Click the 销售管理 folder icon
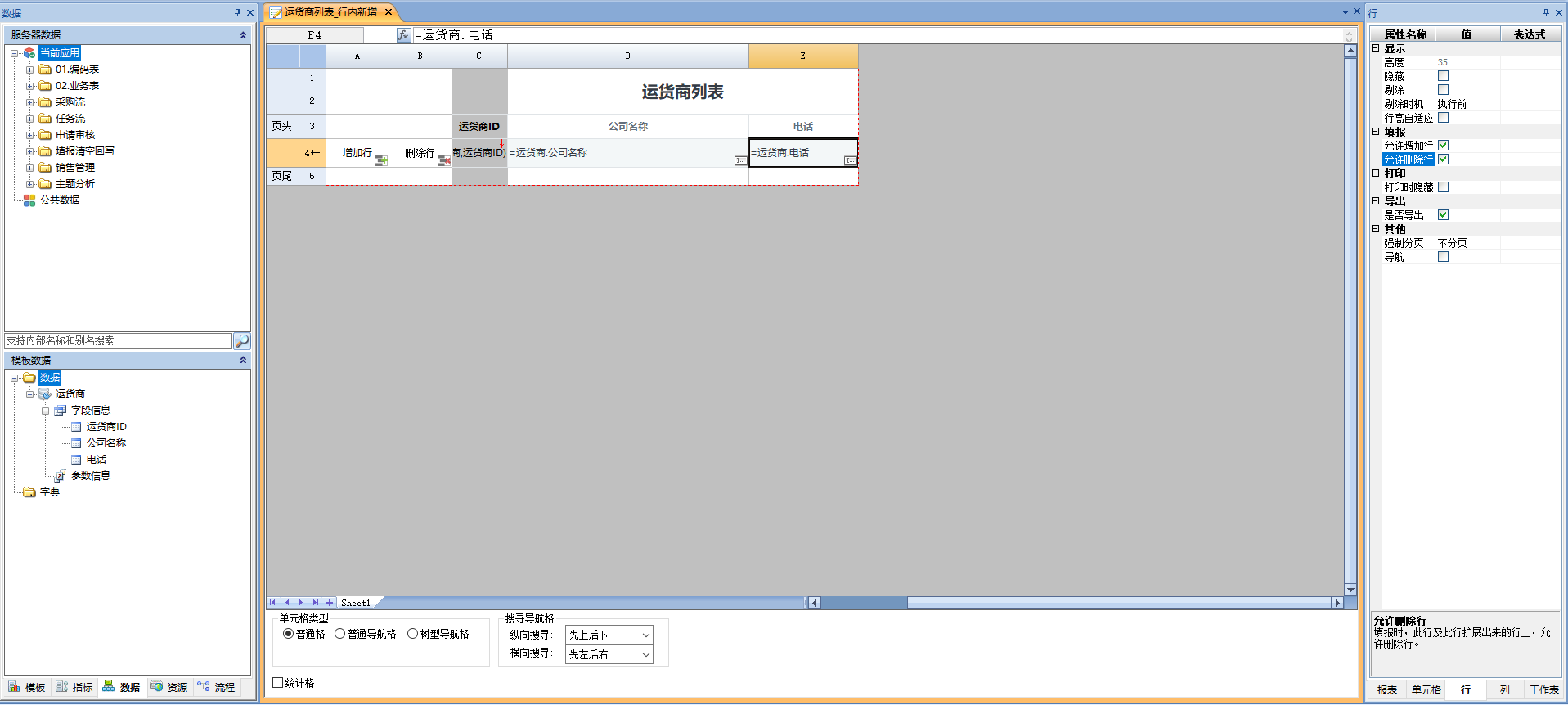 pyautogui.click(x=45, y=168)
